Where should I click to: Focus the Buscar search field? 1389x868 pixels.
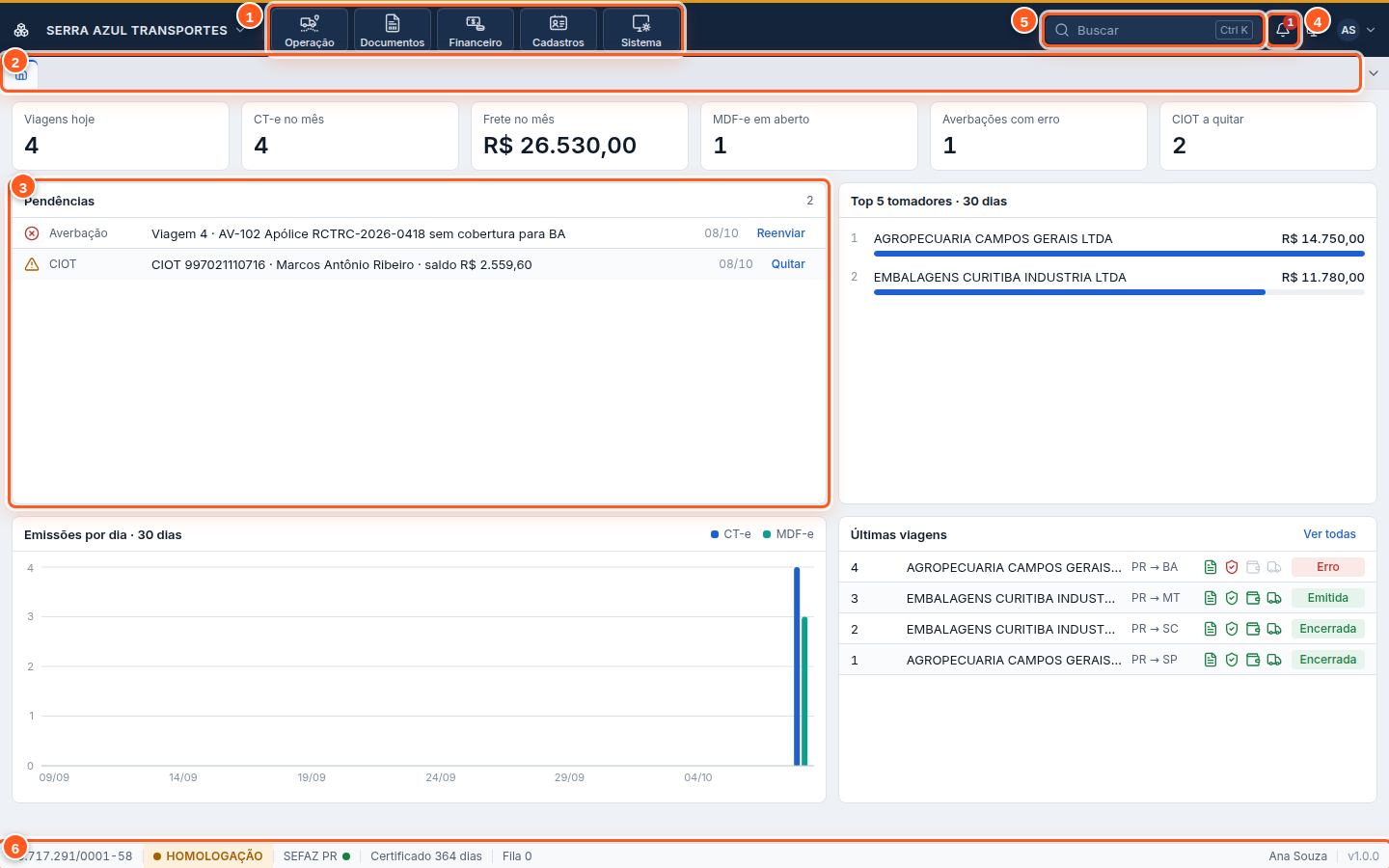pyautogui.click(x=1154, y=30)
